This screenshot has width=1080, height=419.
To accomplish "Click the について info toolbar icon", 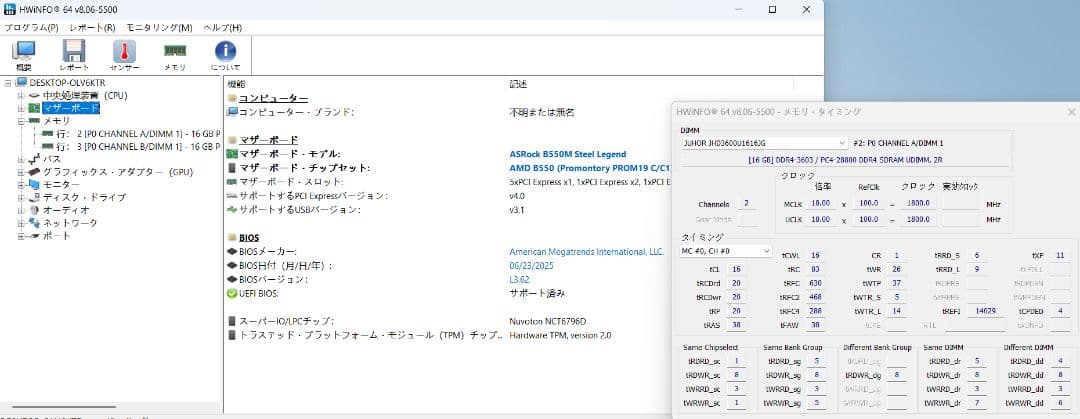I will click(225, 55).
